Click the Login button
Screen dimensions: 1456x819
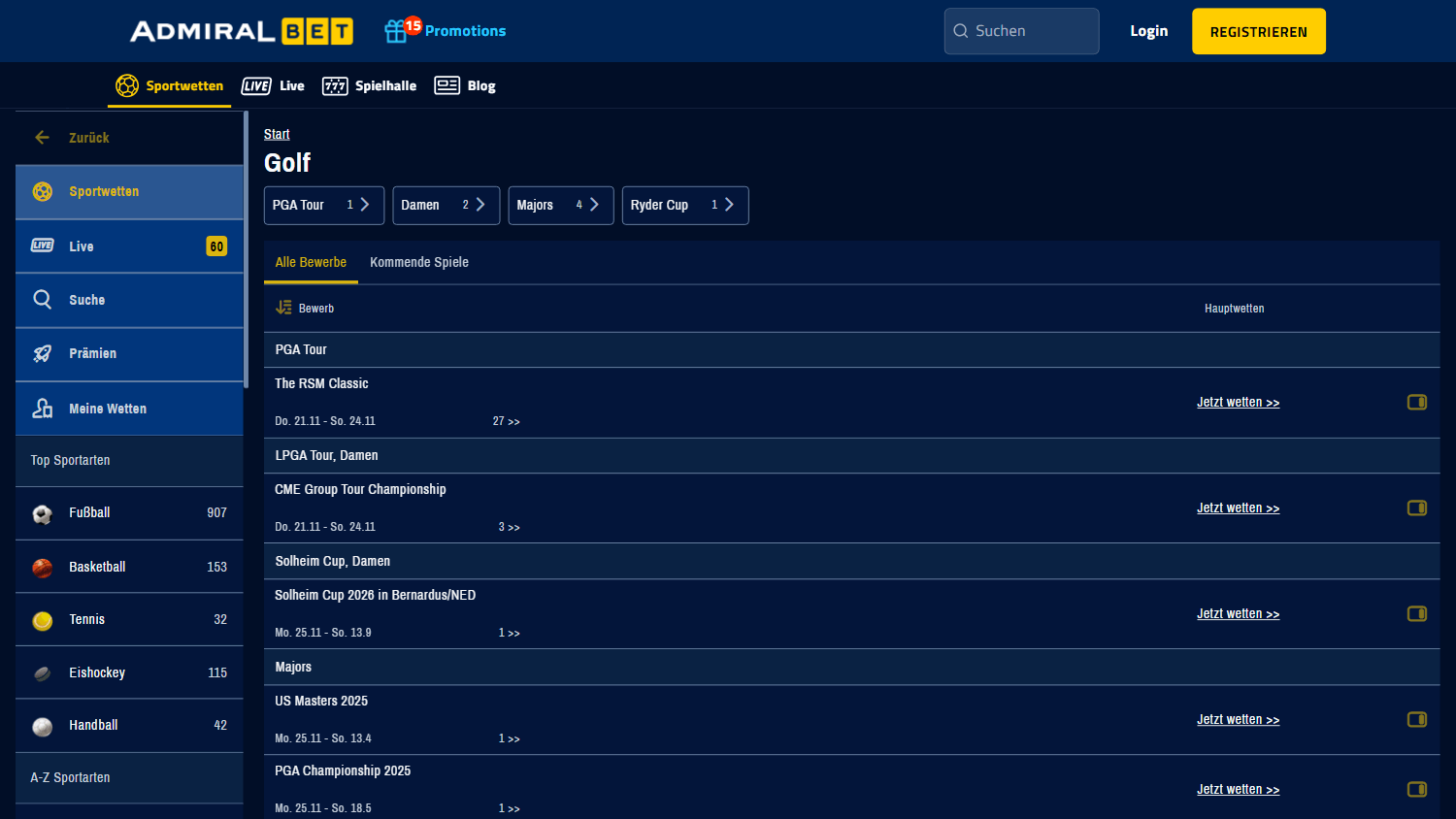[1149, 31]
